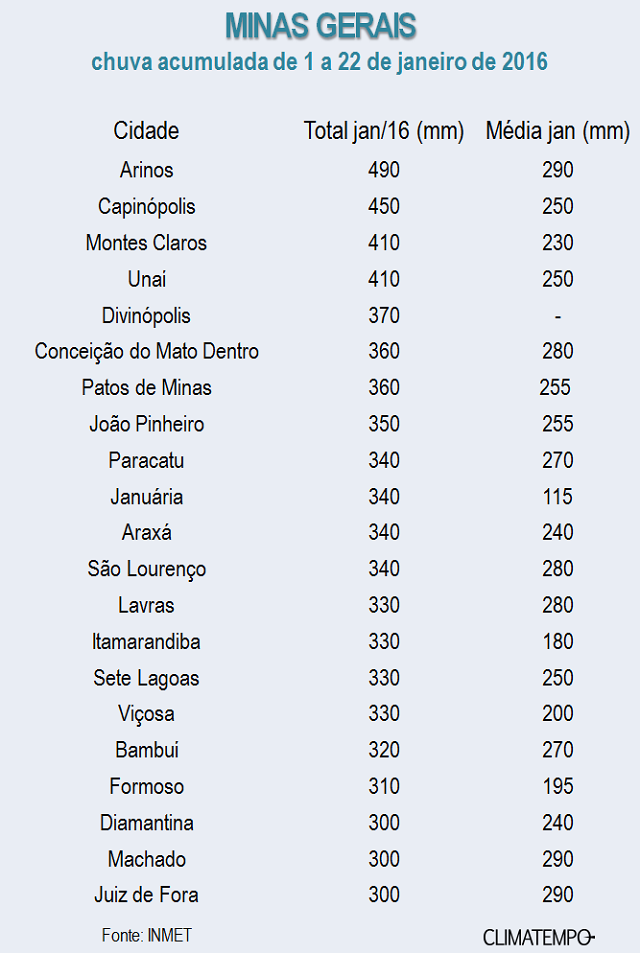Select the Viçosa city name

coord(146,714)
